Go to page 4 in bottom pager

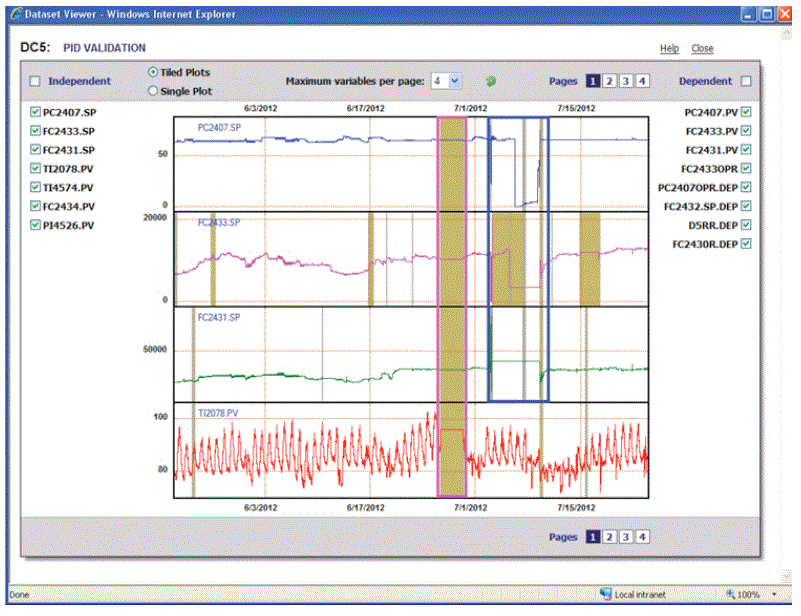point(642,537)
